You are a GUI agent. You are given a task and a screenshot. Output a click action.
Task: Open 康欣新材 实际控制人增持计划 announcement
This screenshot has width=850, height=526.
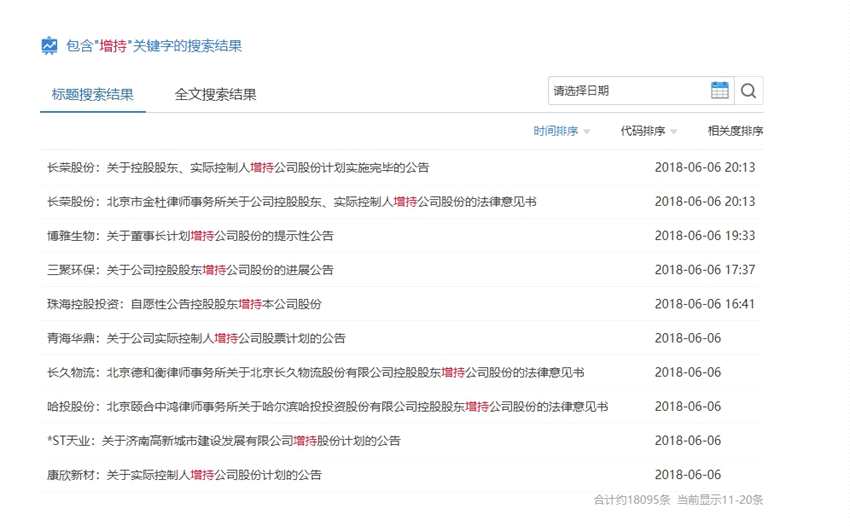[184, 475]
